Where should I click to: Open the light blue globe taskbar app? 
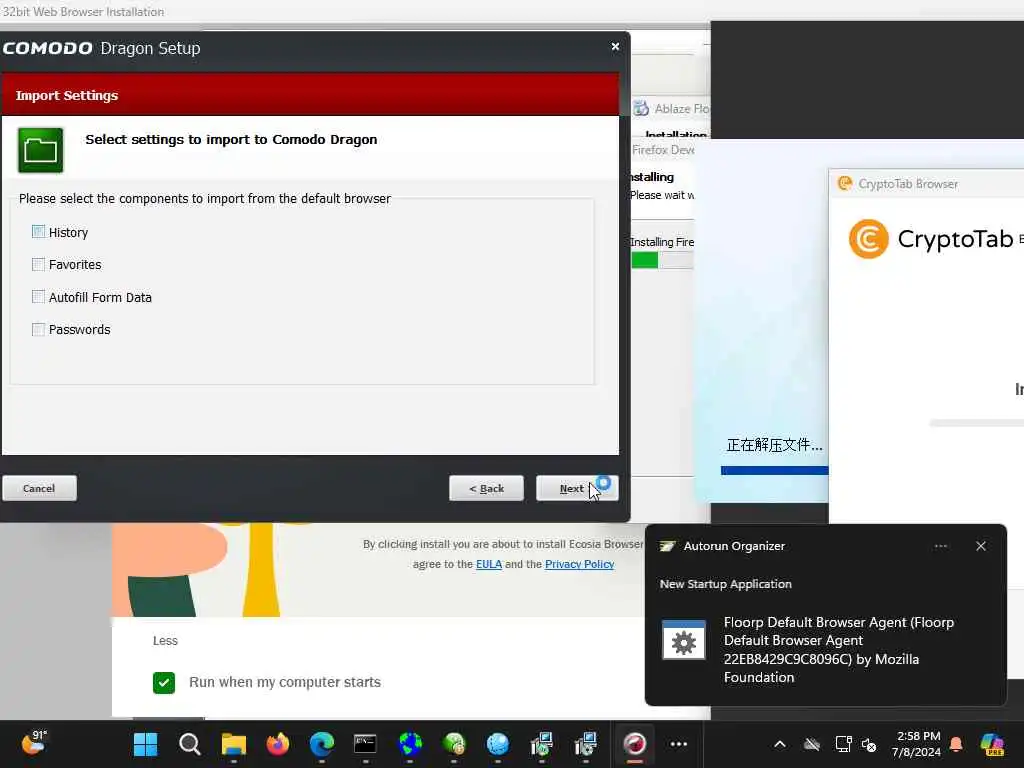(498, 744)
